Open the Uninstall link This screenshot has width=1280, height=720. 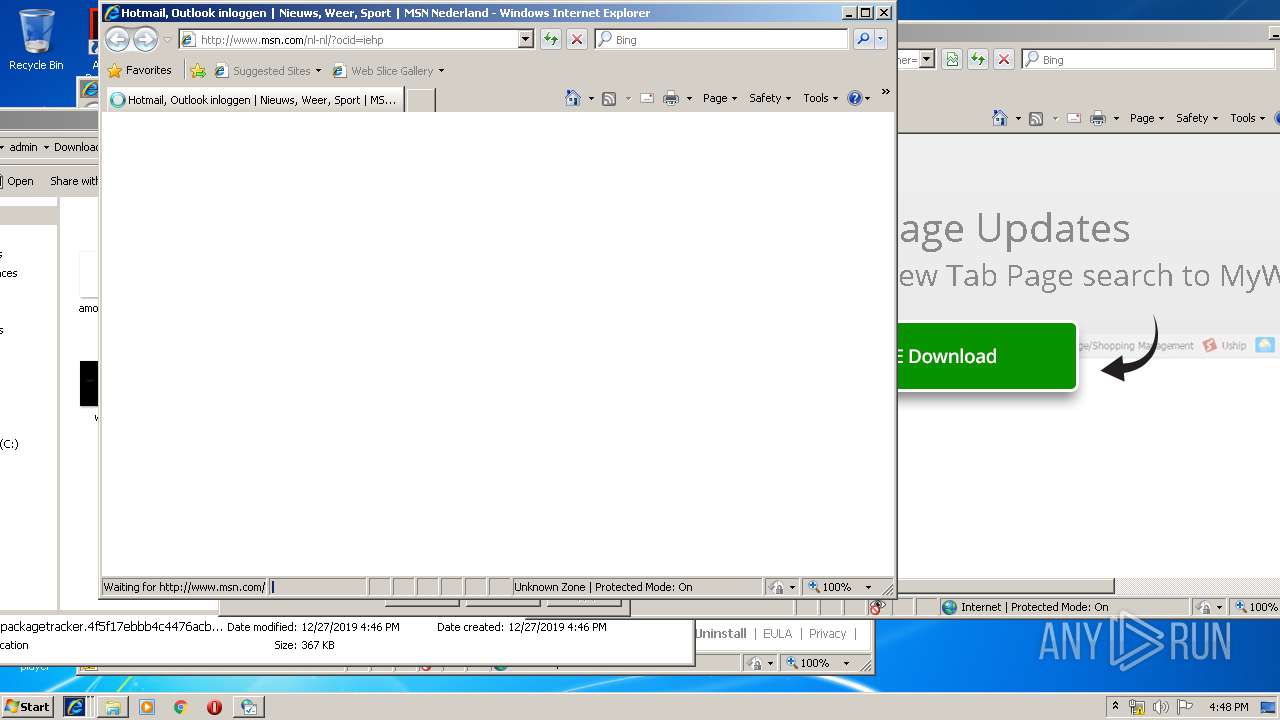coord(721,633)
